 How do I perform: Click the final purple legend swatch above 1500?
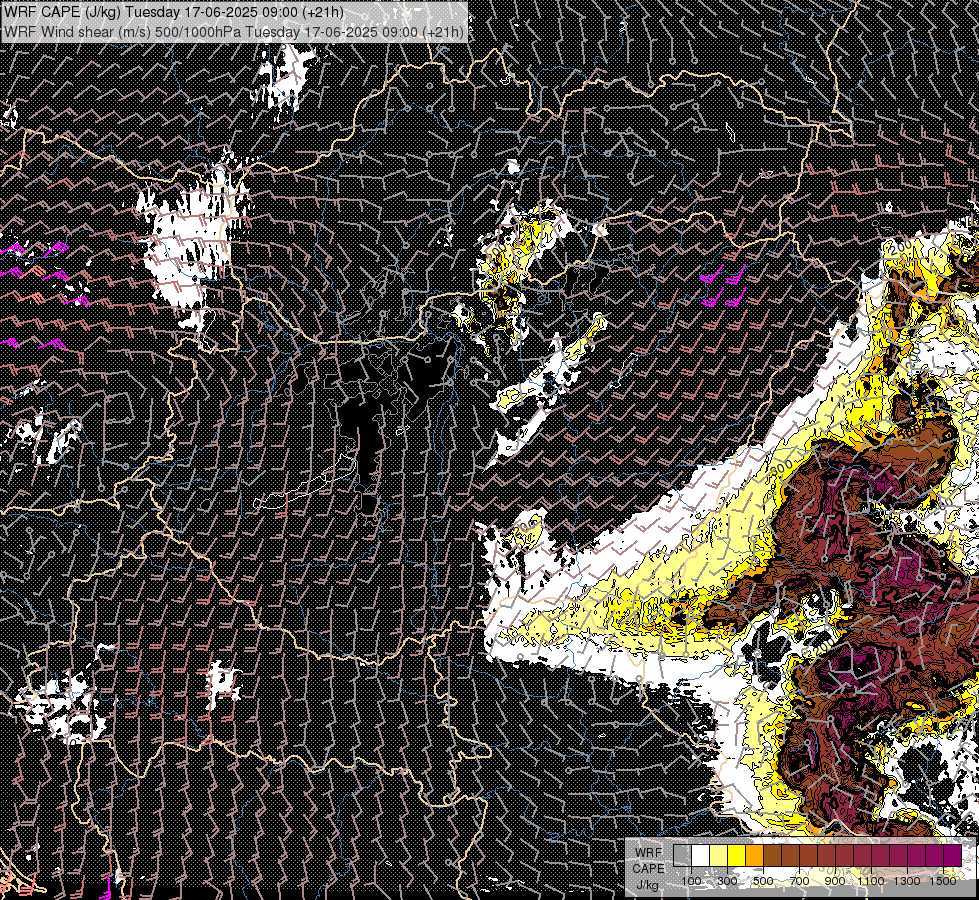953,856
